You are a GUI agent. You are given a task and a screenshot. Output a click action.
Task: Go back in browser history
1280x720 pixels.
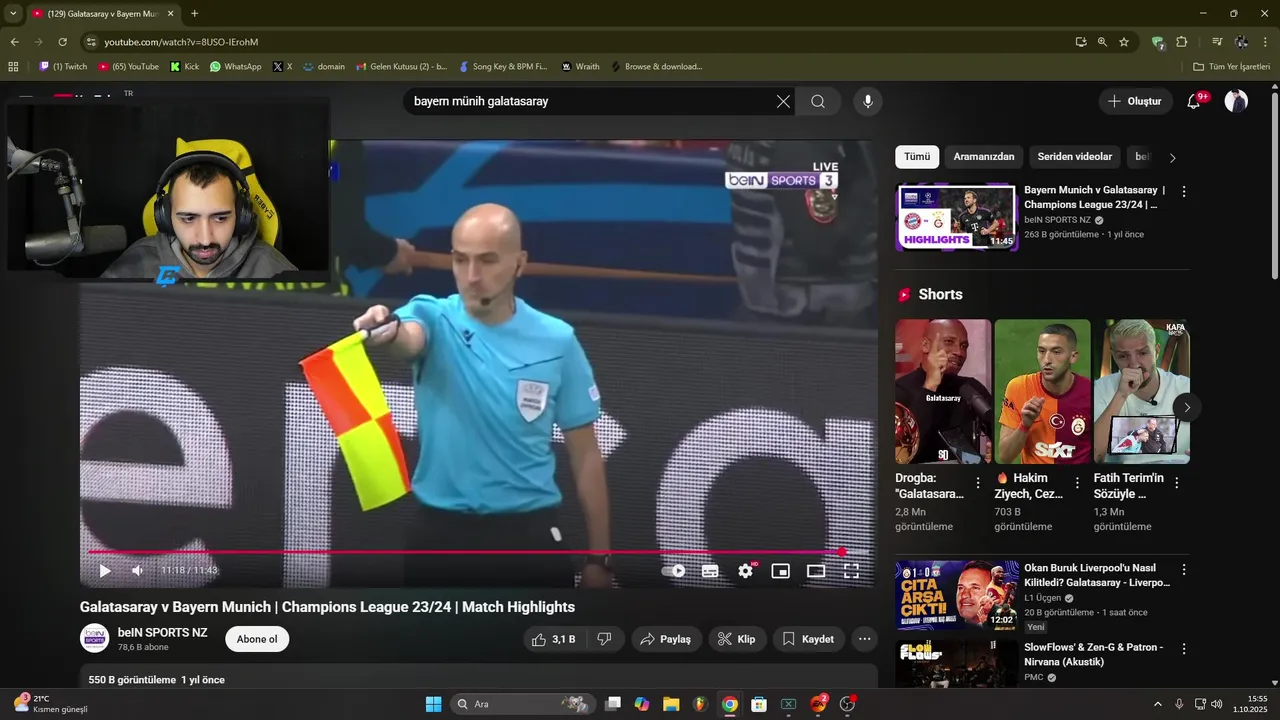click(14, 42)
